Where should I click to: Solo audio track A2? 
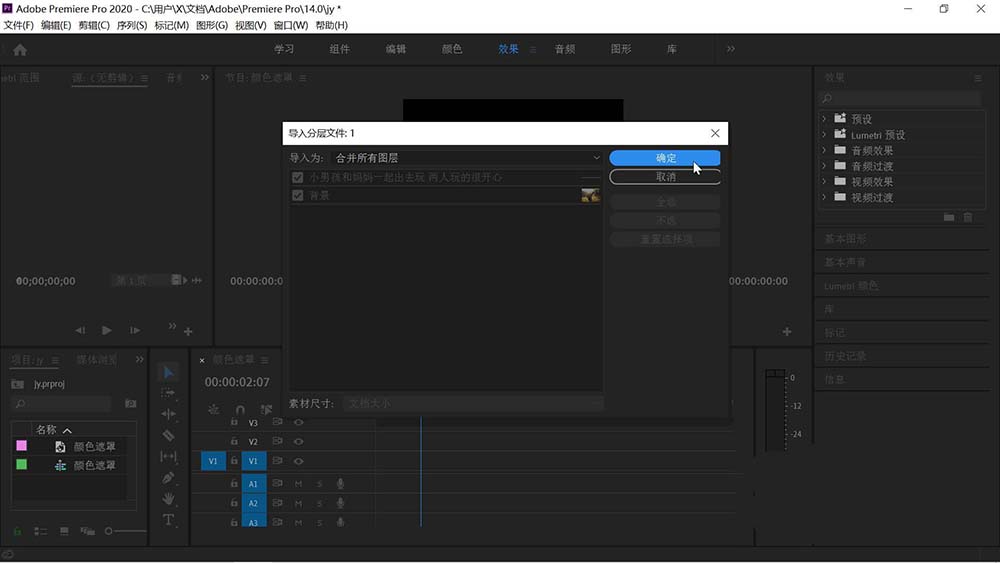320,504
